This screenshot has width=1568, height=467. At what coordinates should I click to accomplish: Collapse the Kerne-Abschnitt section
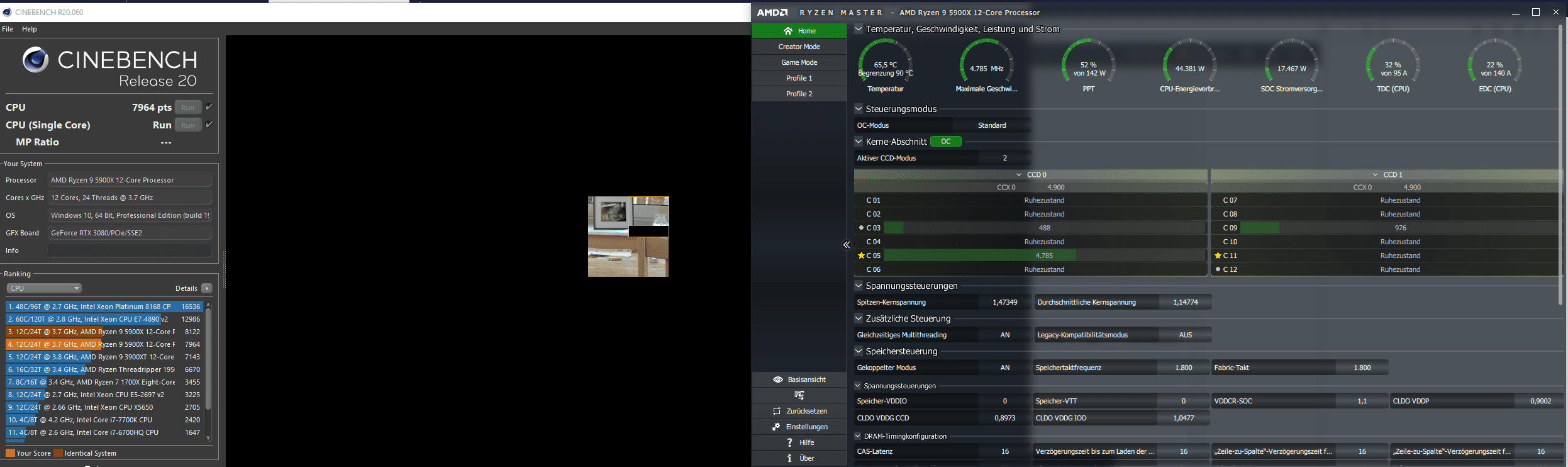(859, 141)
